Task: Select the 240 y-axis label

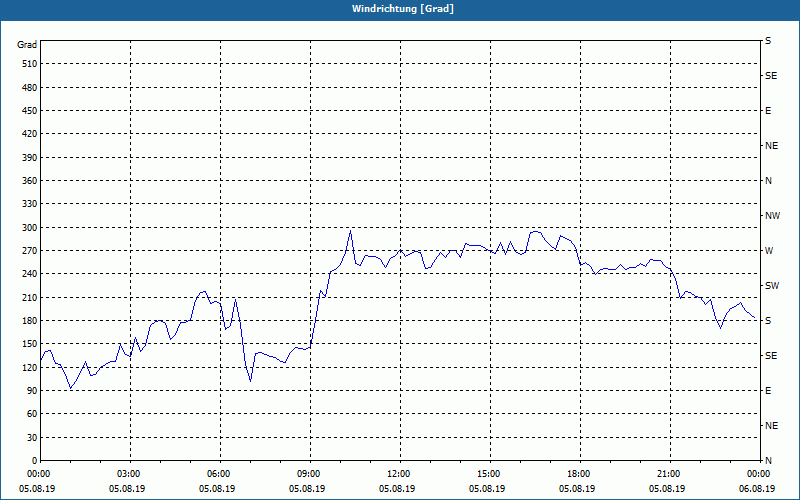Action: (x=30, y=274)
